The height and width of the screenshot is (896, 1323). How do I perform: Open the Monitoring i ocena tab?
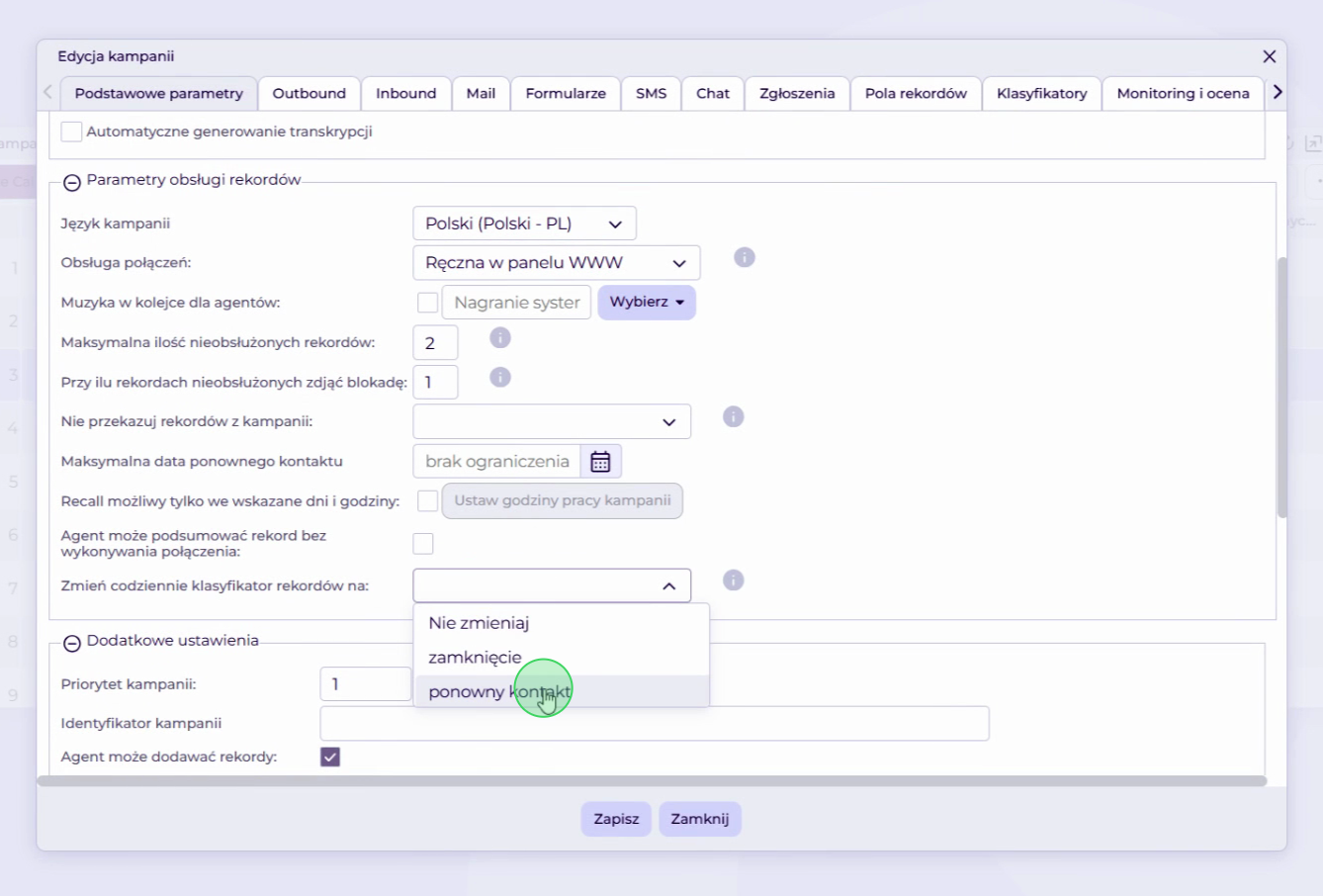(1184, 94)
